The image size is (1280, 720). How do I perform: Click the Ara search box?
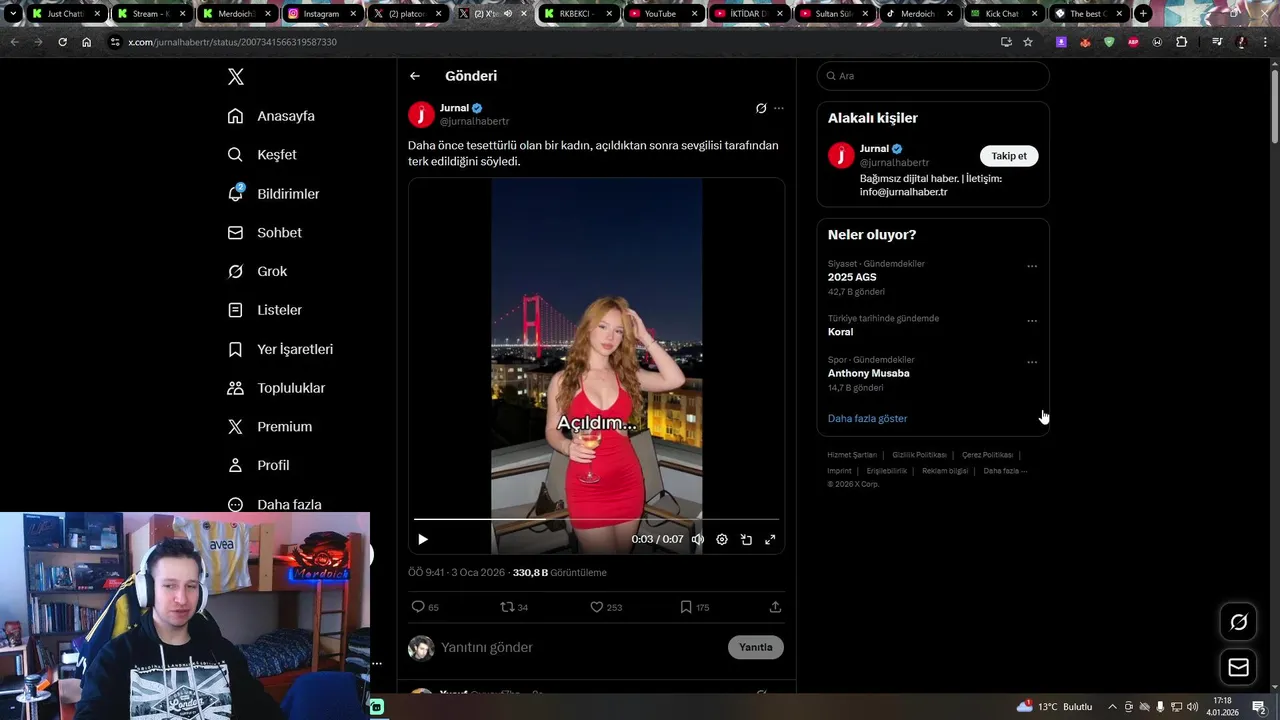pos(933,76)
